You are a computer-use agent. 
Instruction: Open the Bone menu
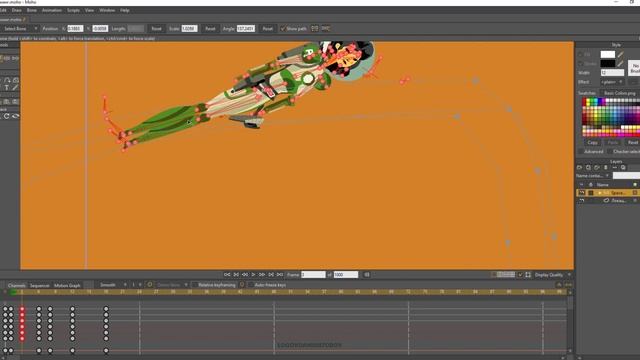(31, 10)
